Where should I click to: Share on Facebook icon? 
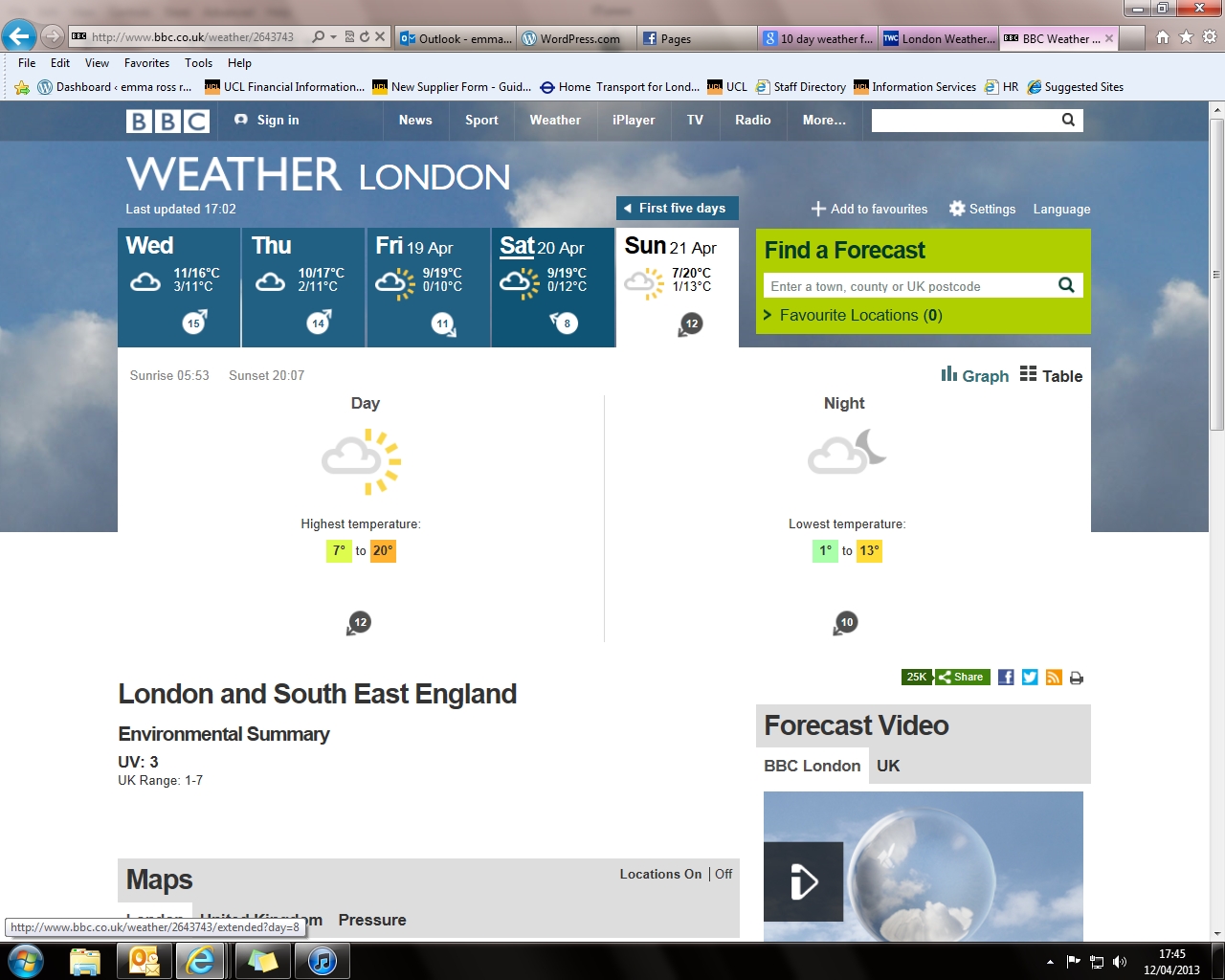coord(1006,678)
